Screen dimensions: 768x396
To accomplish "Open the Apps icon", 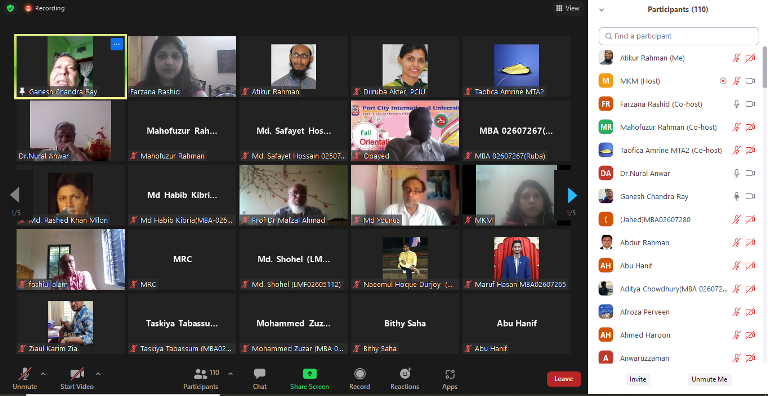I will 450,374.
